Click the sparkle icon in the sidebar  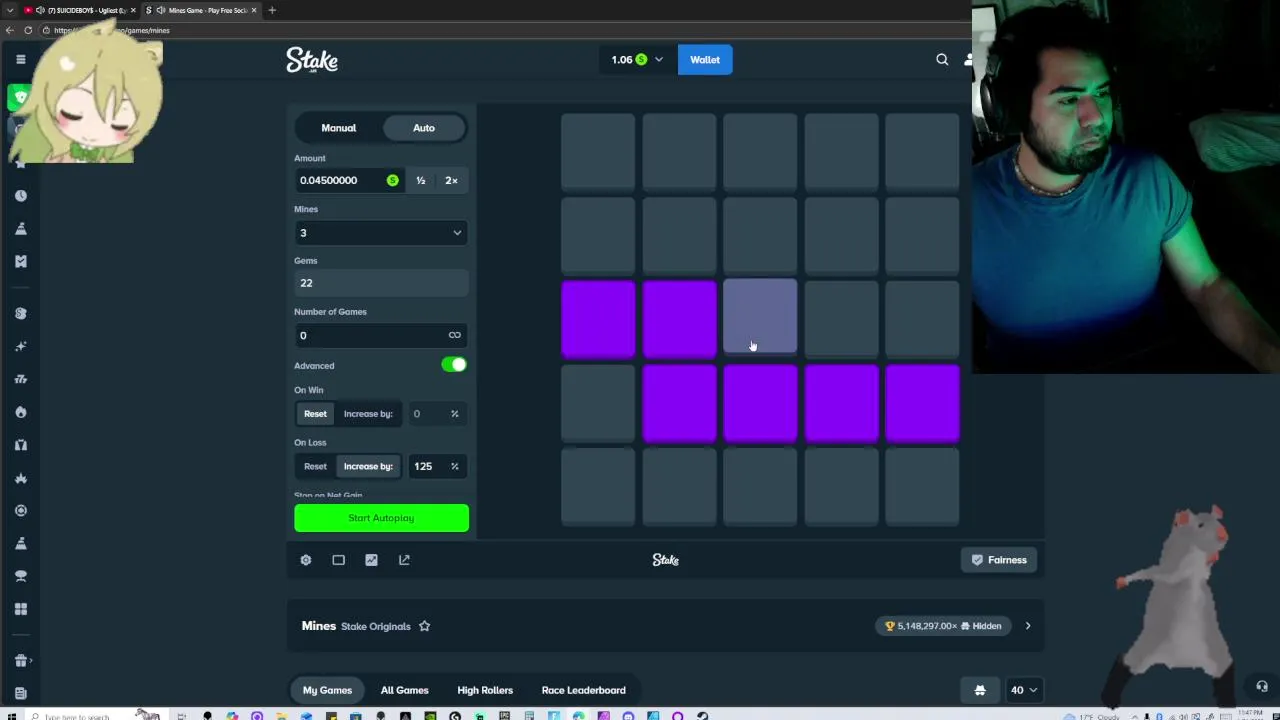(x=20, y=346)
